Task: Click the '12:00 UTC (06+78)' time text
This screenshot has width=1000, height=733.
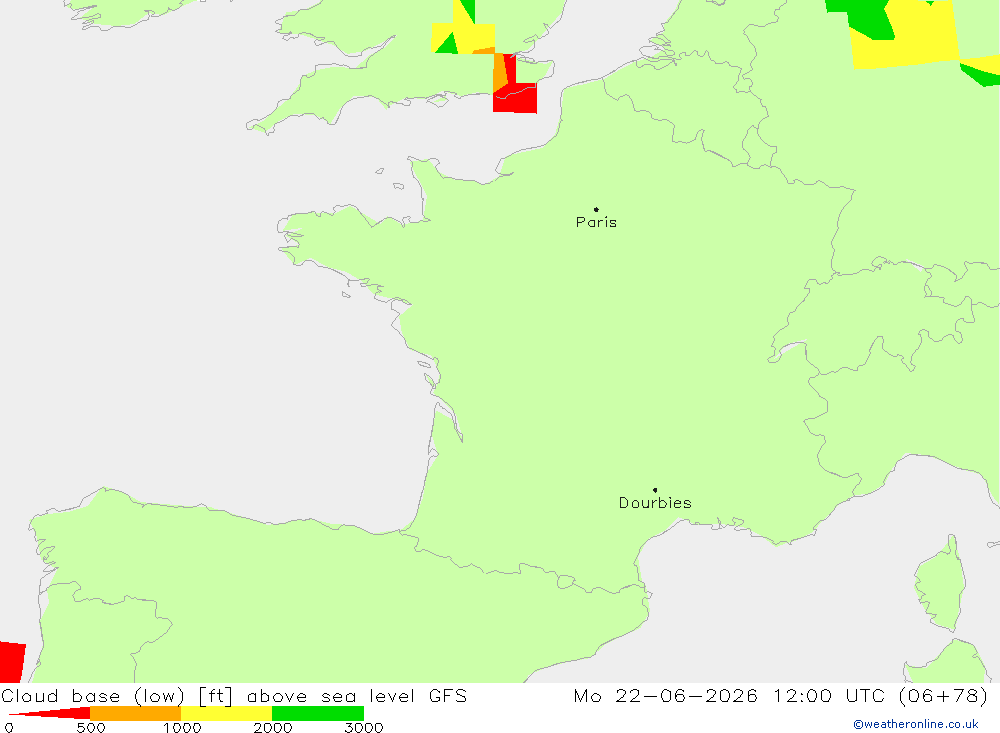Action: tap(881, 695)
